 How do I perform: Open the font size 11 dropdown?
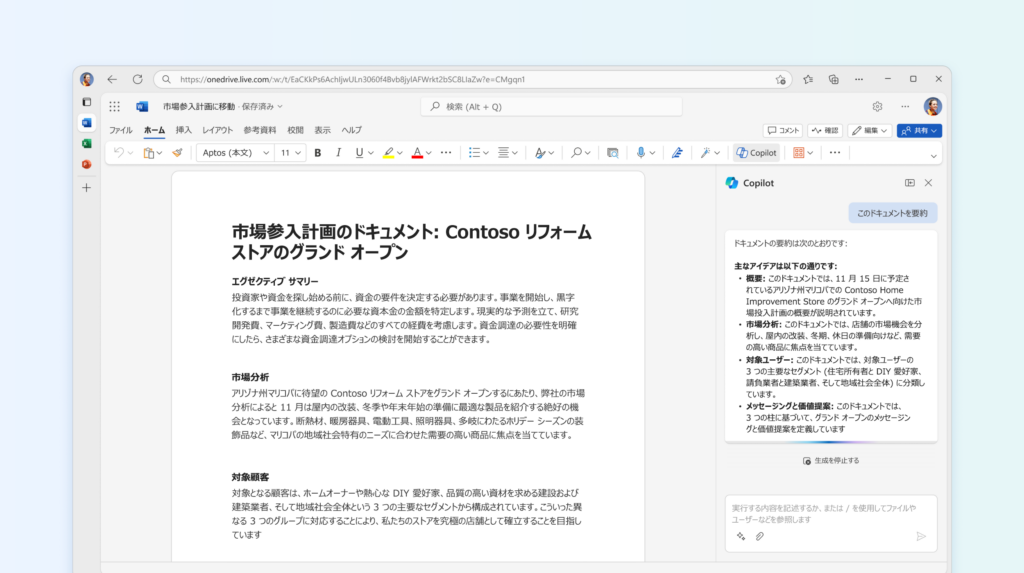pos(291,153)
